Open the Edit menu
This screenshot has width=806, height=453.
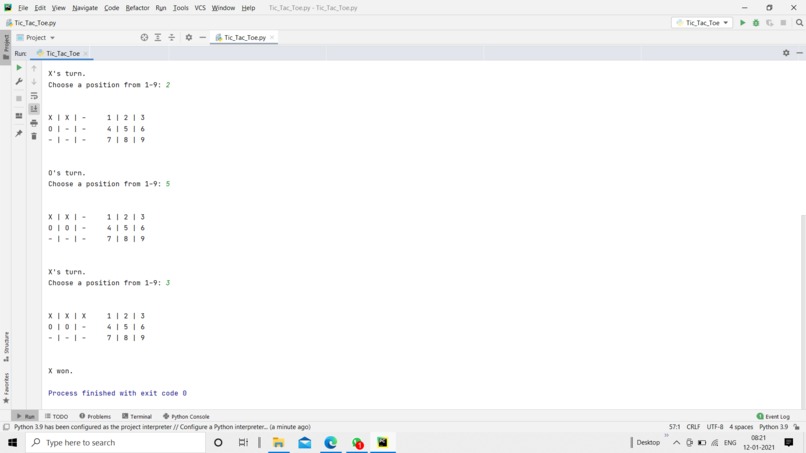[x=40, y=8]
